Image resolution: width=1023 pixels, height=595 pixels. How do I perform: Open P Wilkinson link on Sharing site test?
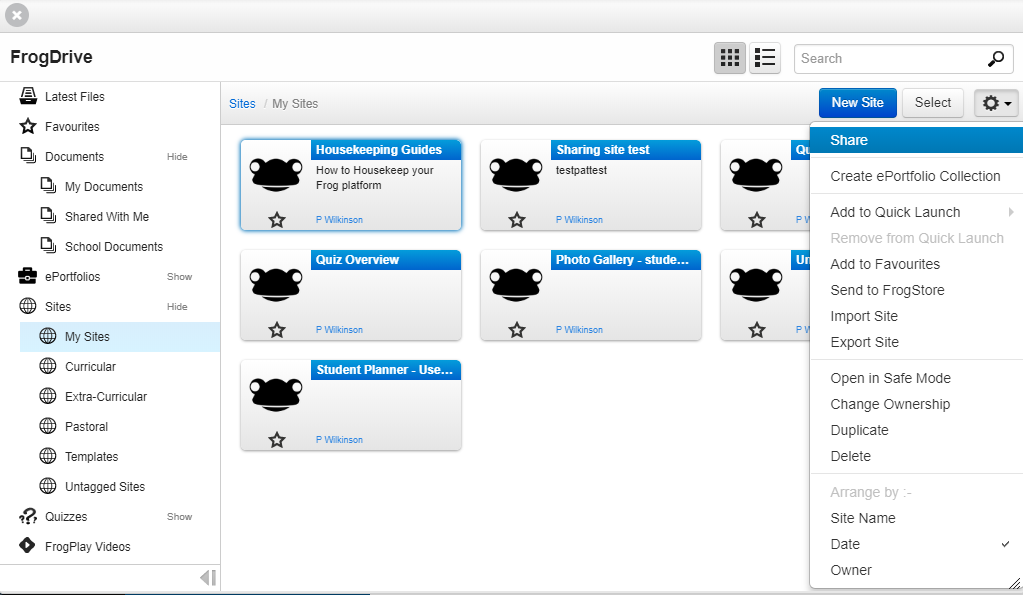click(579, 220)
